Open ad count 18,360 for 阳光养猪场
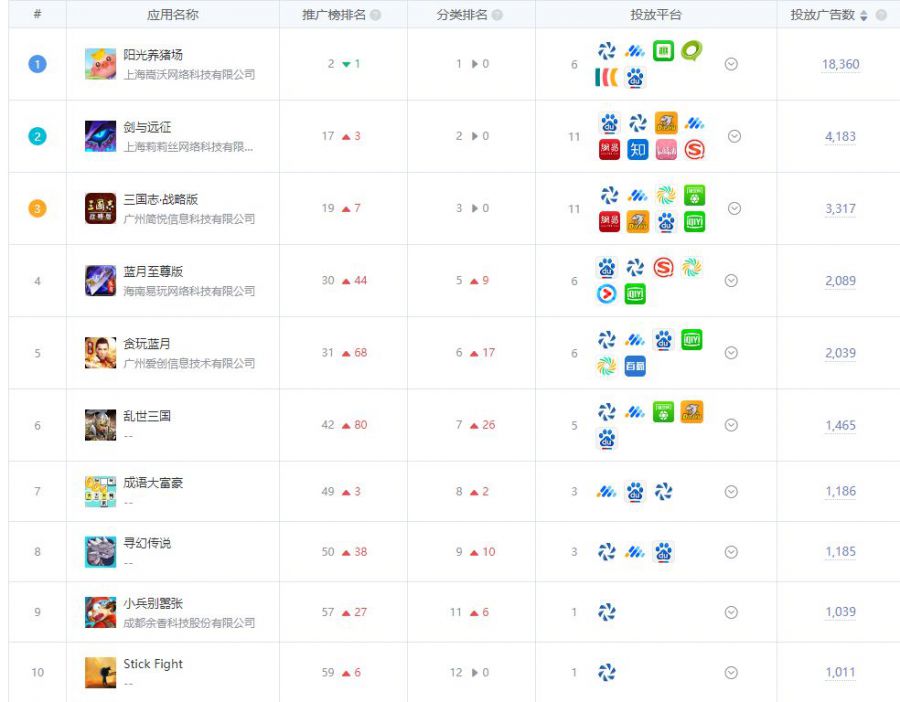The width and height of the screenshot is (900, 702). 840,64
